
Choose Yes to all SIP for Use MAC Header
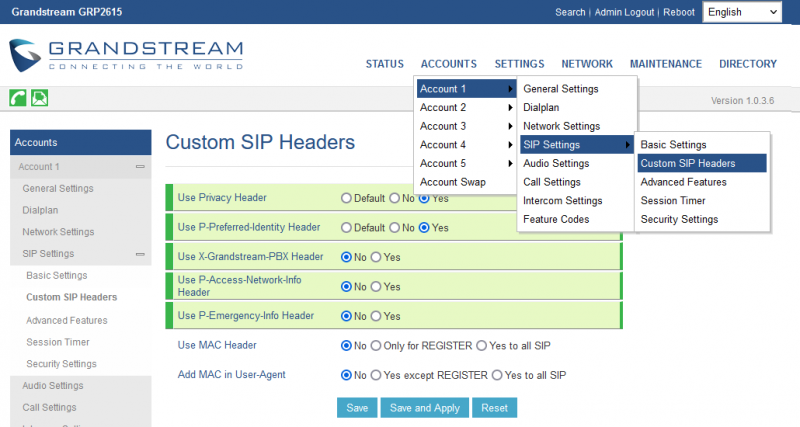[482, 346]
